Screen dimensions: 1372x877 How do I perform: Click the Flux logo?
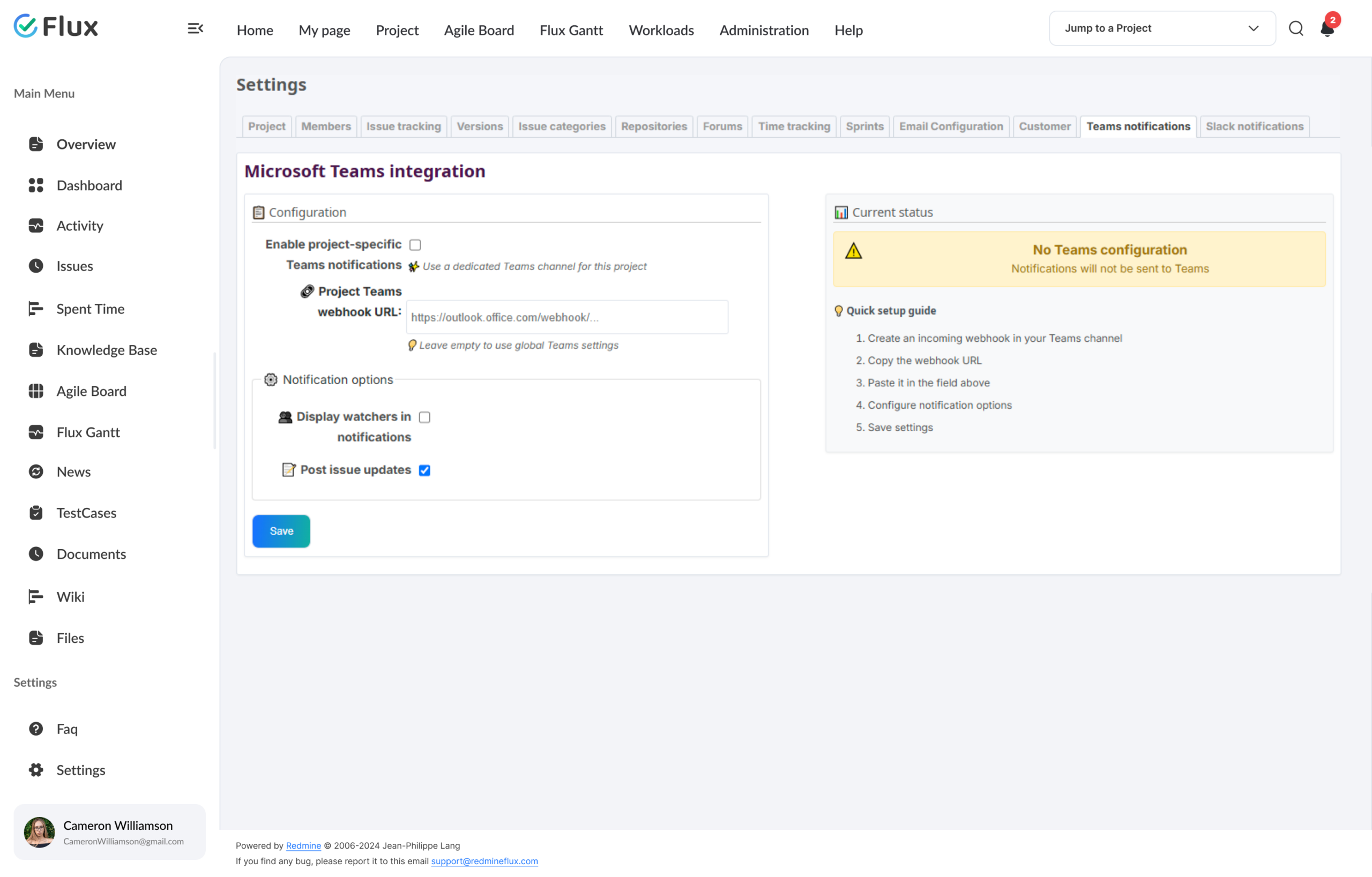[56, 26]
